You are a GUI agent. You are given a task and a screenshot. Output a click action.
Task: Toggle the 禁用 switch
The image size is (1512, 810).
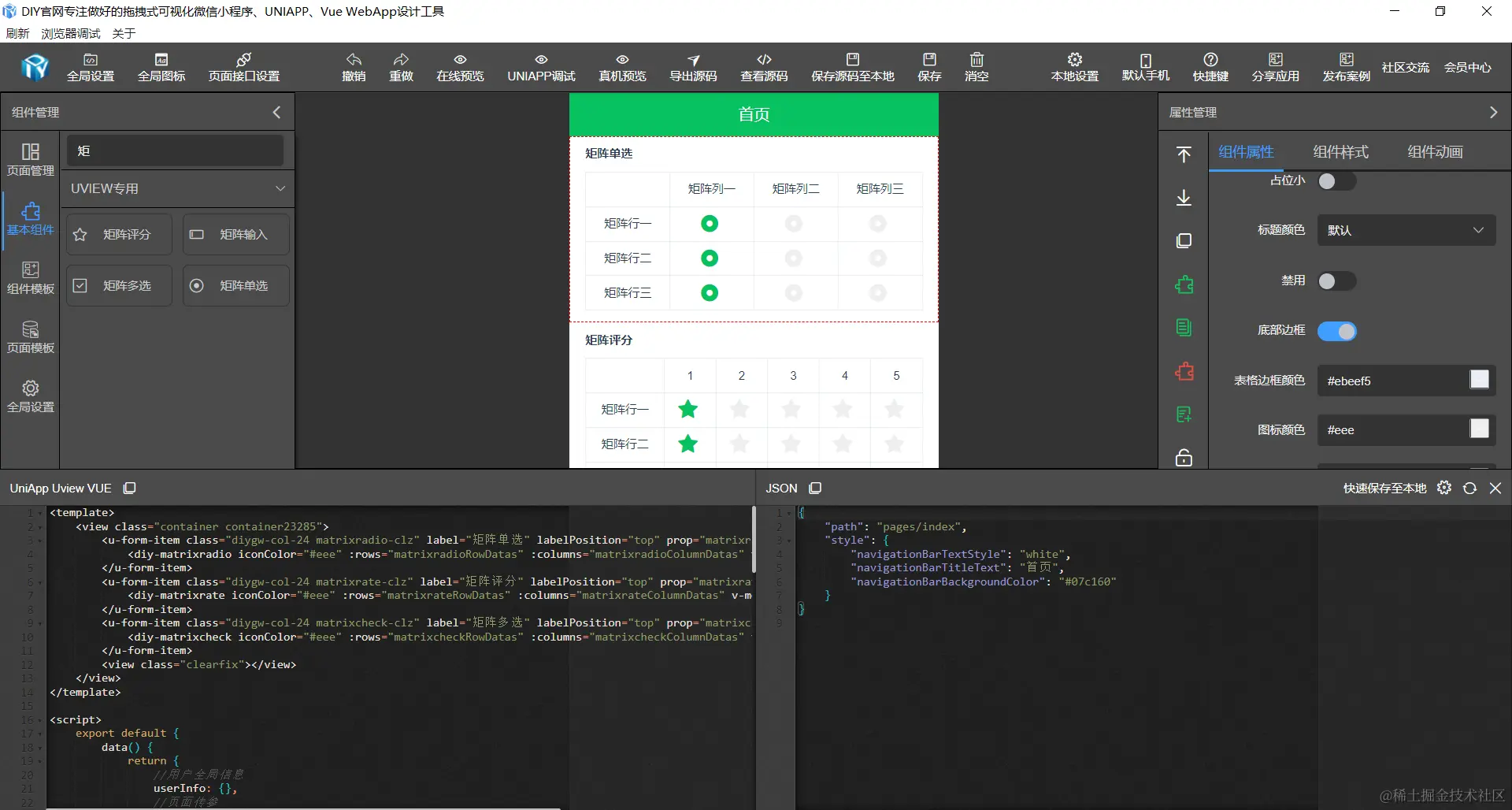pos(1337,281)
